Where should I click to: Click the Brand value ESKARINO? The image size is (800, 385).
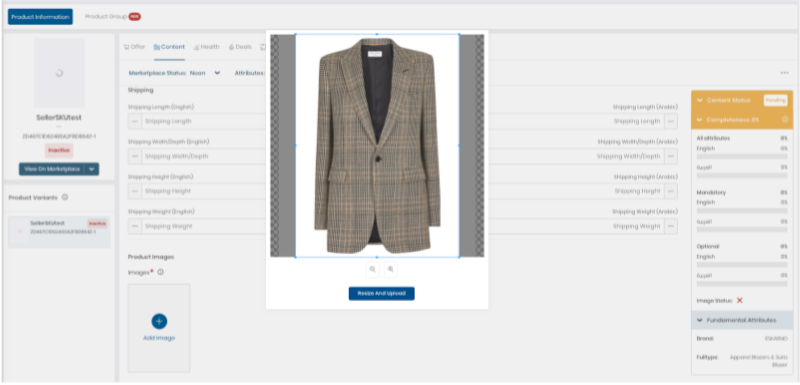click(x=776, y=339)
